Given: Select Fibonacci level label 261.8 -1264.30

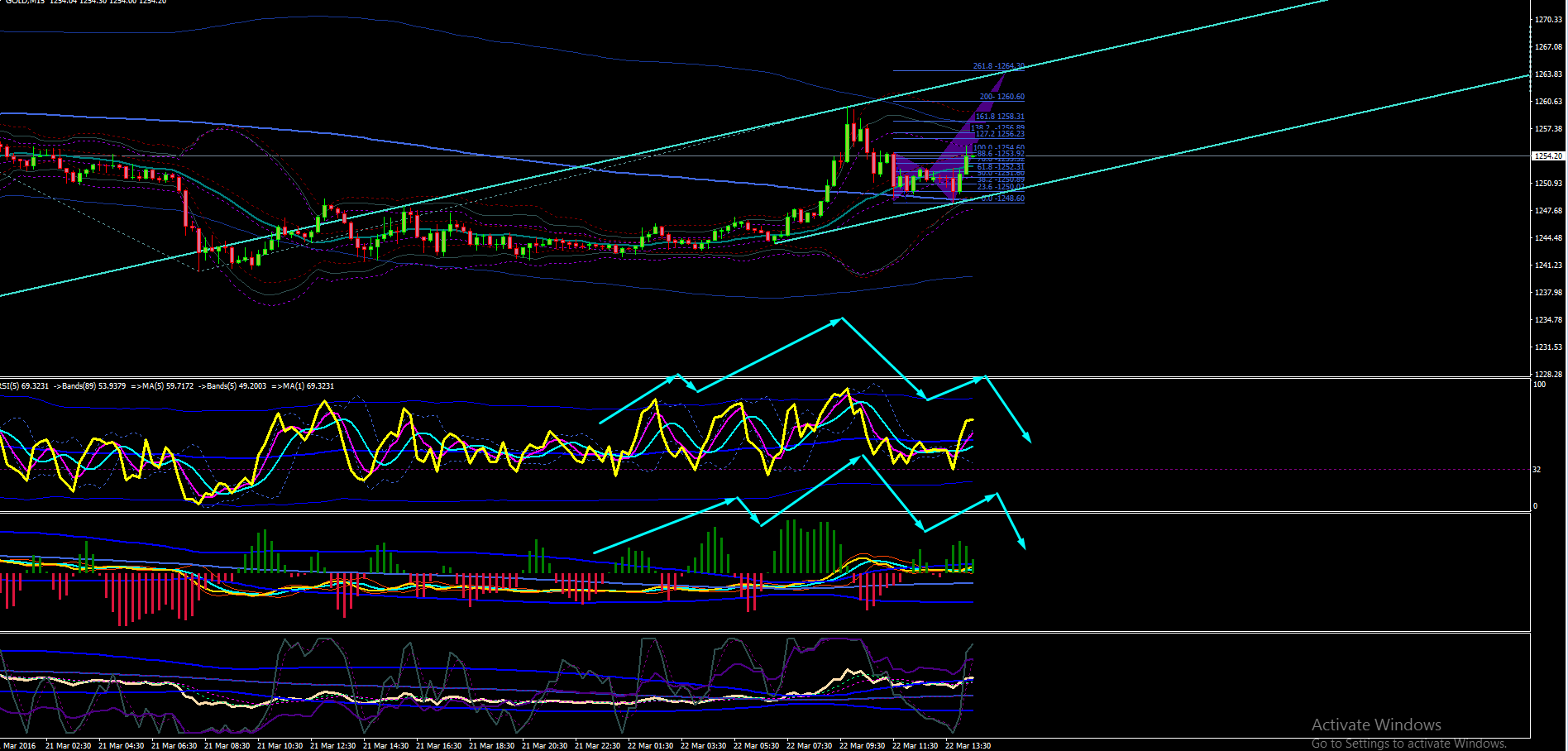Looking at the screenshot, I should pyautogui.click(x=999, y=66).
